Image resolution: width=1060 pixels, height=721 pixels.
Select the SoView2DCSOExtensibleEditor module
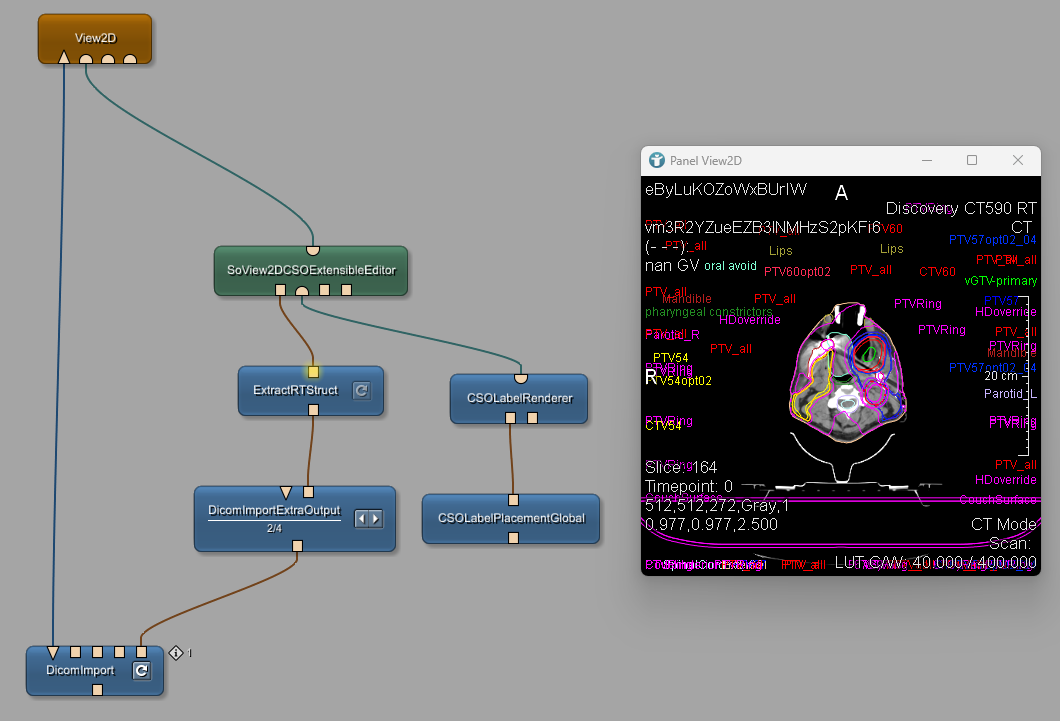pos(311,270)
